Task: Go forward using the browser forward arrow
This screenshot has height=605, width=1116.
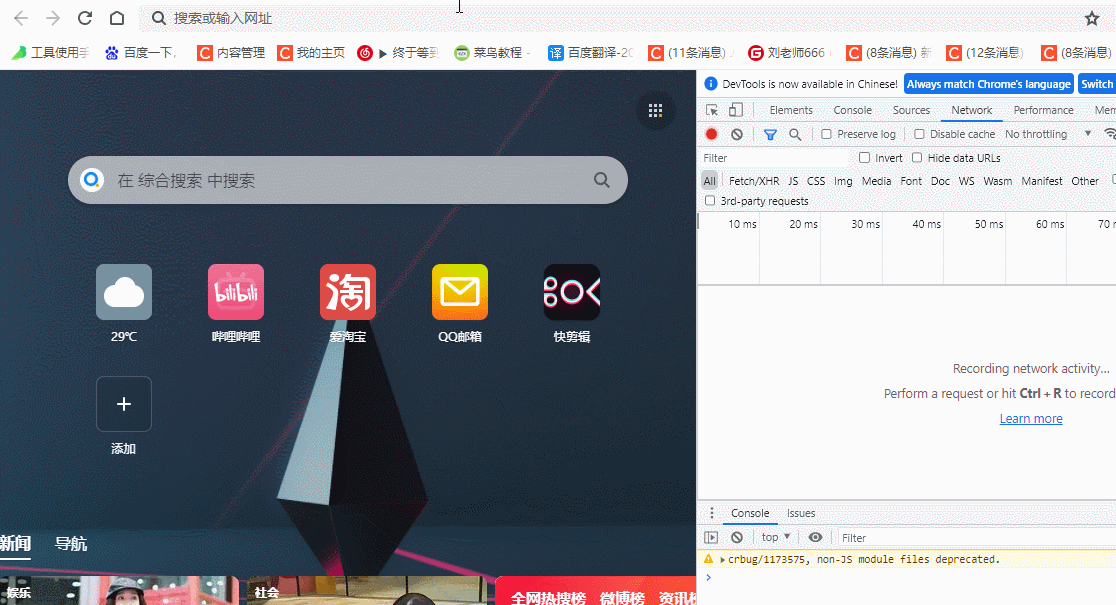Action: click(53, 19)
